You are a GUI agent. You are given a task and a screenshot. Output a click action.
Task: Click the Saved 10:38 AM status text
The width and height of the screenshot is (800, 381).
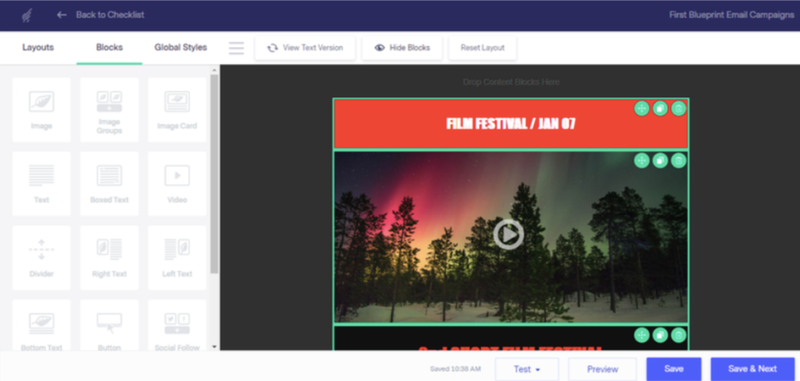[455, 369]
